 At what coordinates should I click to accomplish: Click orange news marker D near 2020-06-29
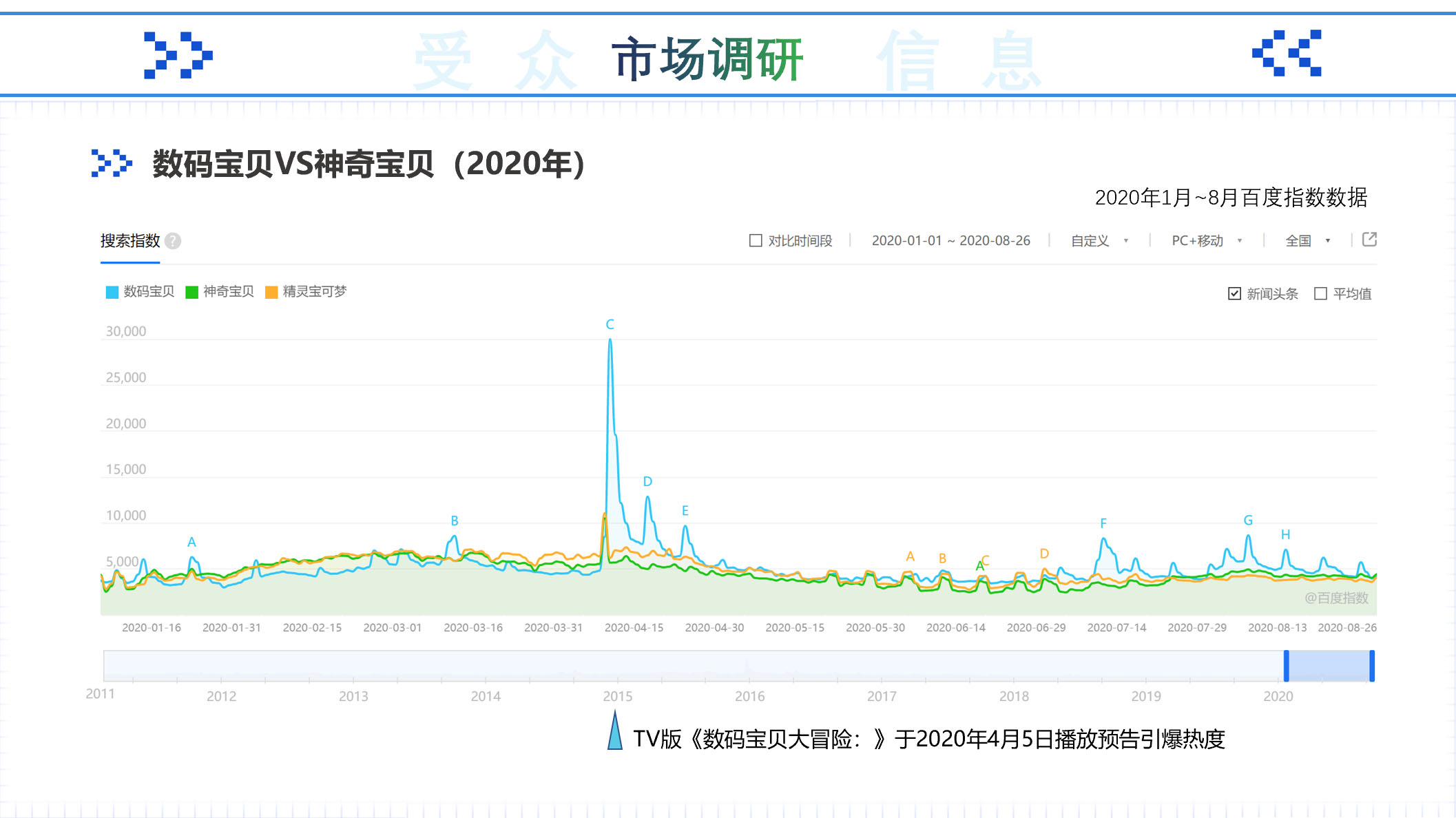[x=1044, y=554]
